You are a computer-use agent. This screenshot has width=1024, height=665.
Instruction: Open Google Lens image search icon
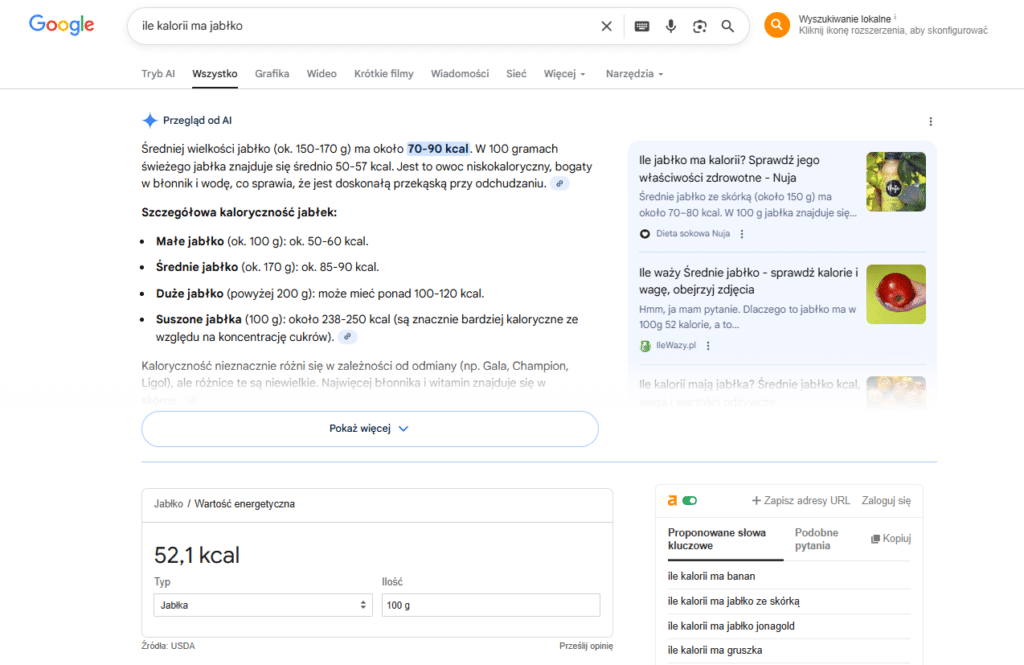coord(699,26)
